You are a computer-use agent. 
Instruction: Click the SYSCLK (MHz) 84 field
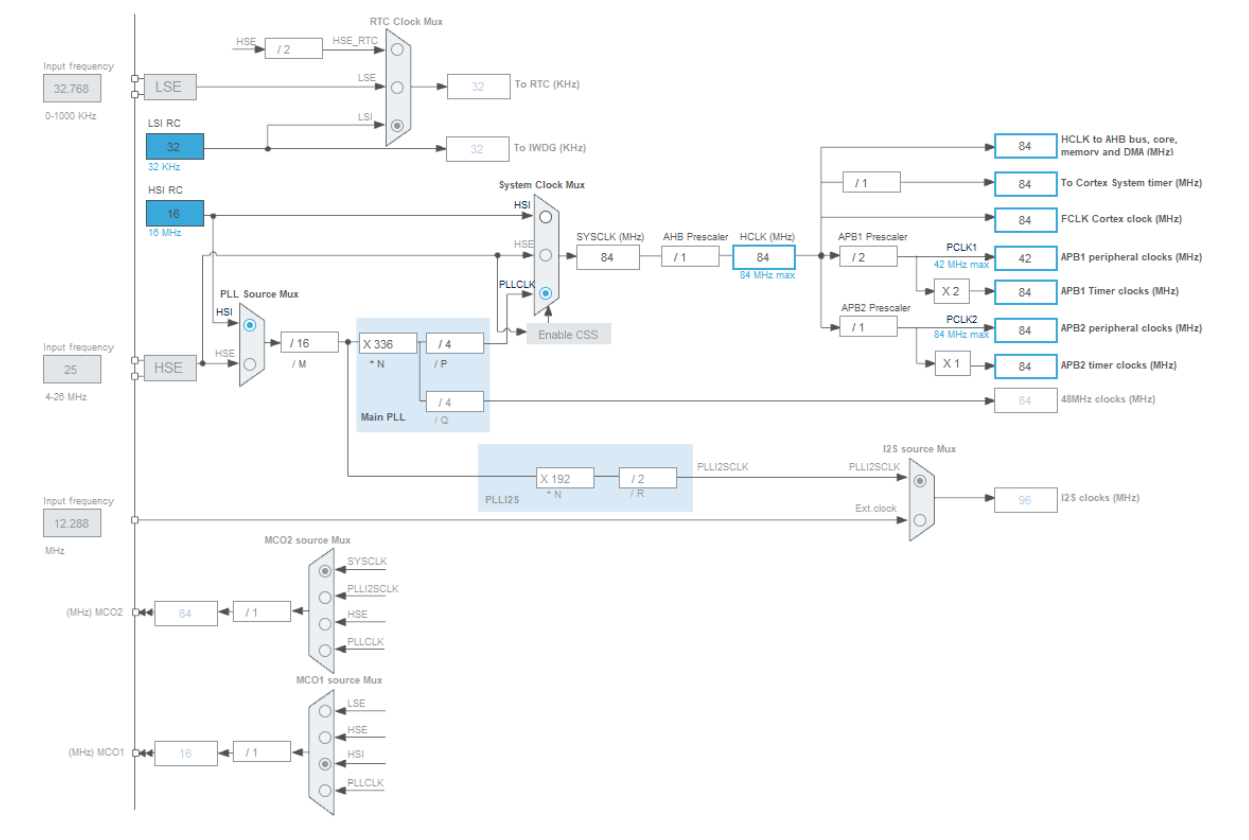[x=608, y=257]
